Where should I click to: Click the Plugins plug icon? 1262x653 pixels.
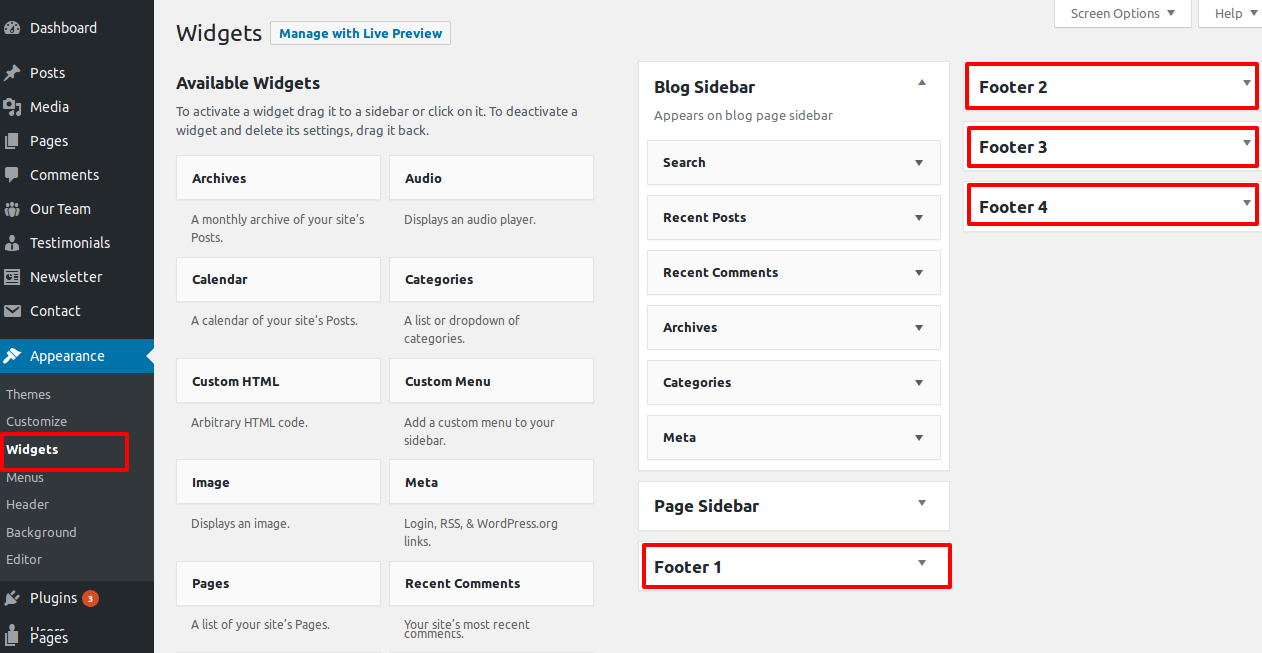(x=12, y=598)
